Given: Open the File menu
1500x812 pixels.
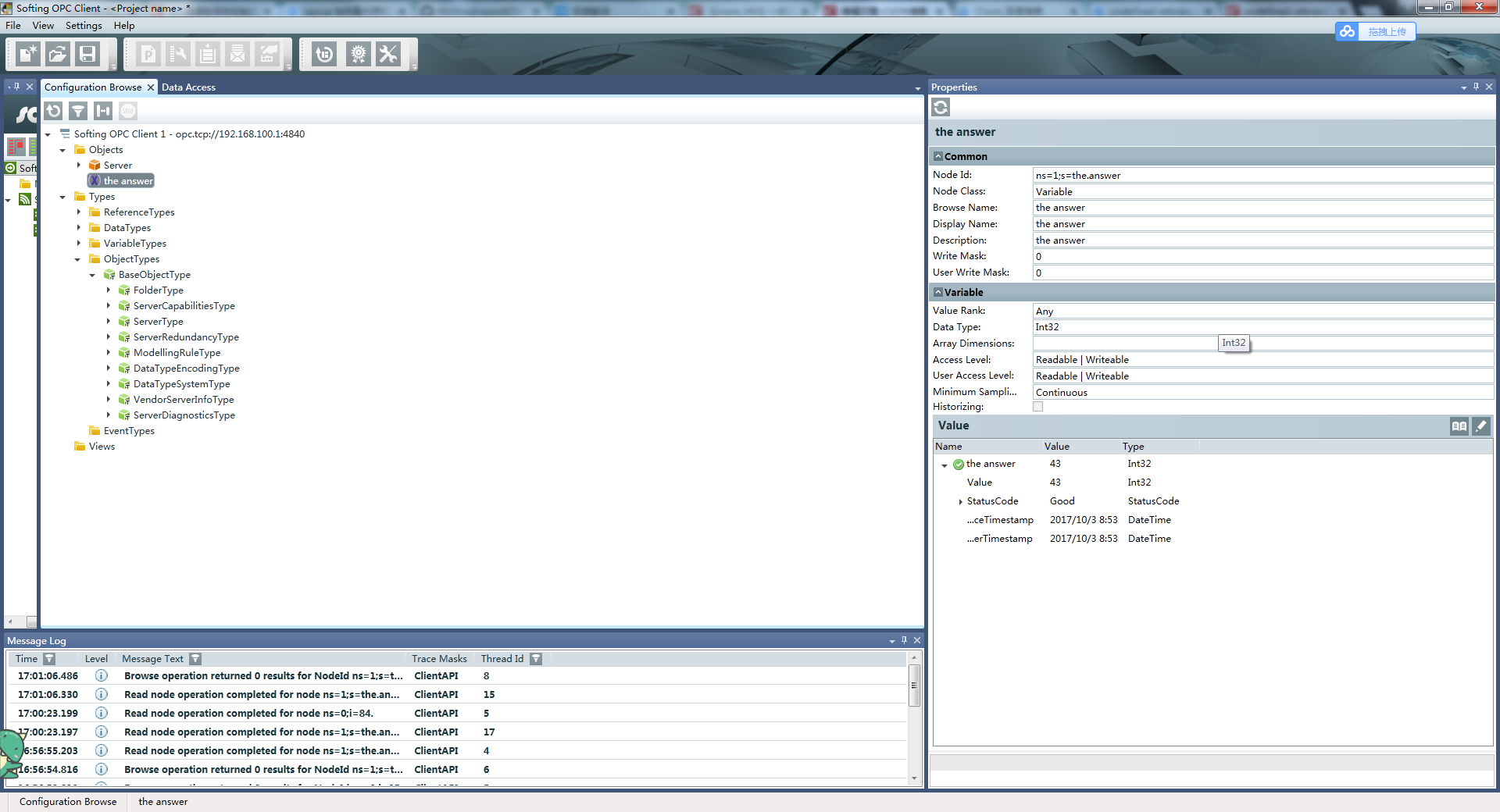Looking at the screenshot, I should point(13,25).
